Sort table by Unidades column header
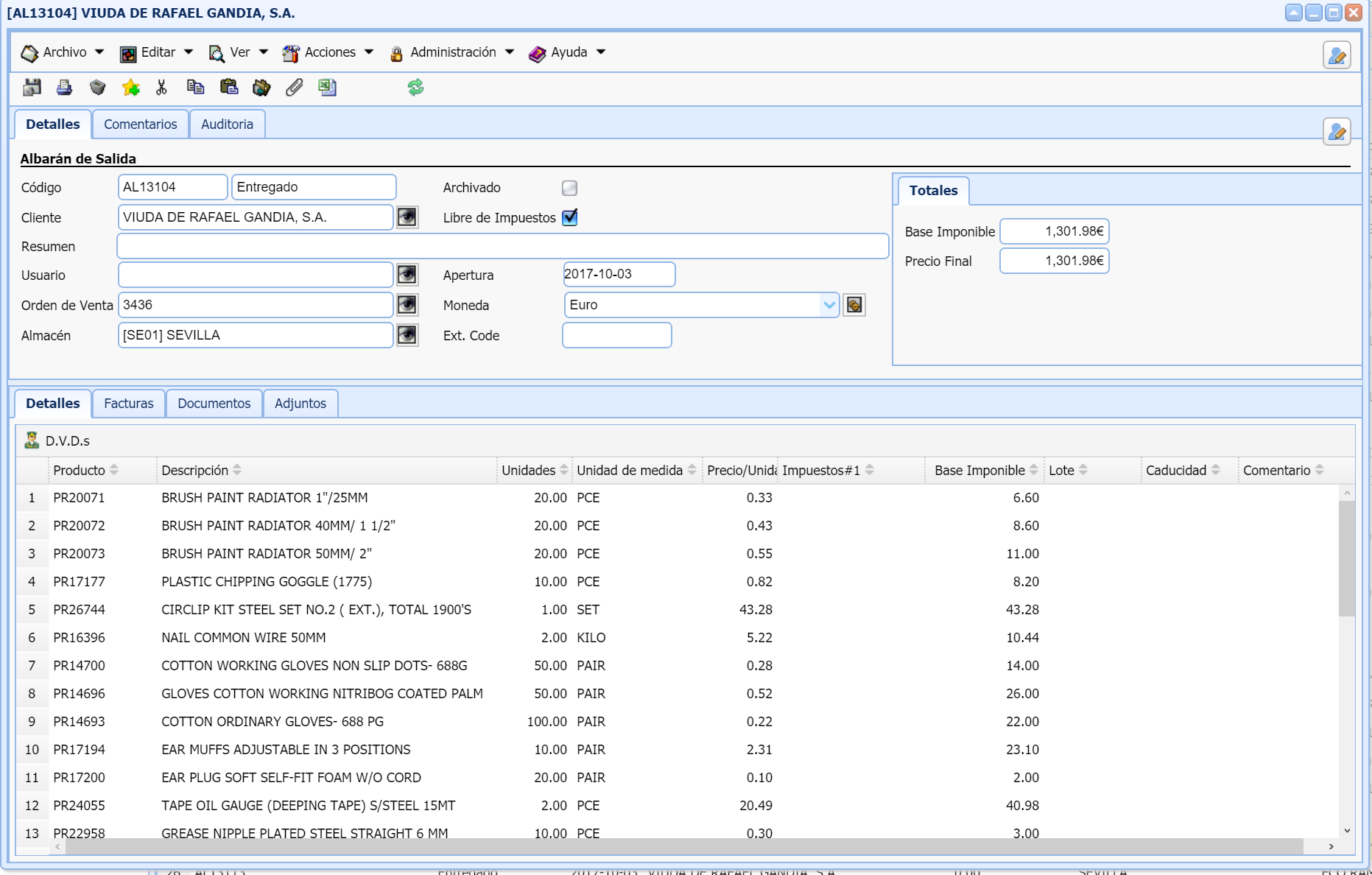The image size is (1372, 875). 528,471
